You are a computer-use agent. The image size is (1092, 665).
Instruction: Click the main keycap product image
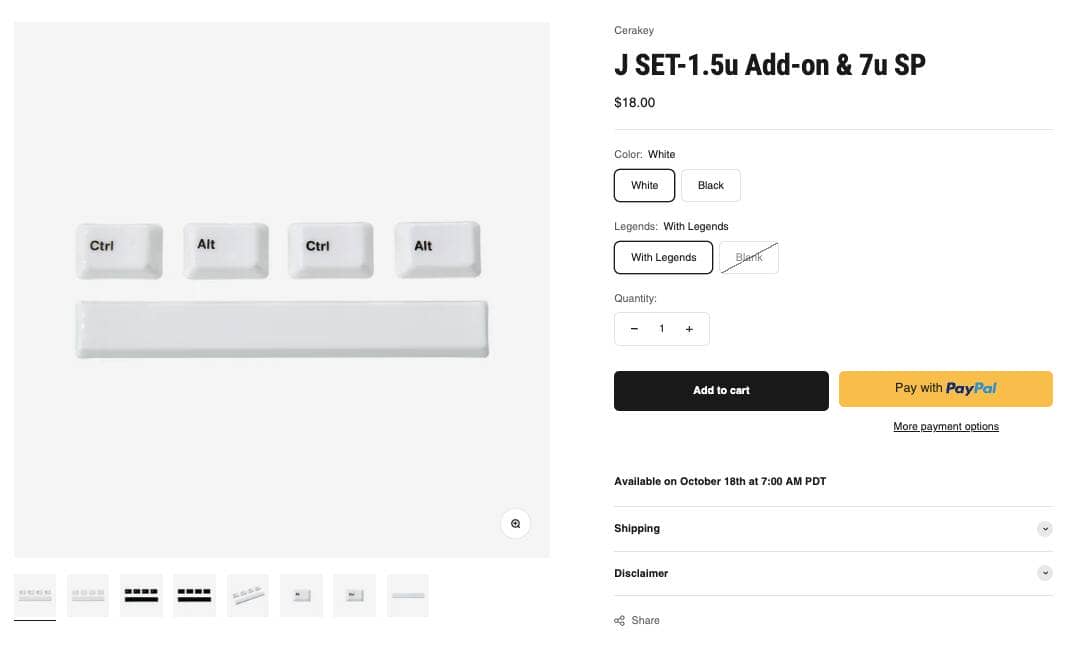coord(282,290)
